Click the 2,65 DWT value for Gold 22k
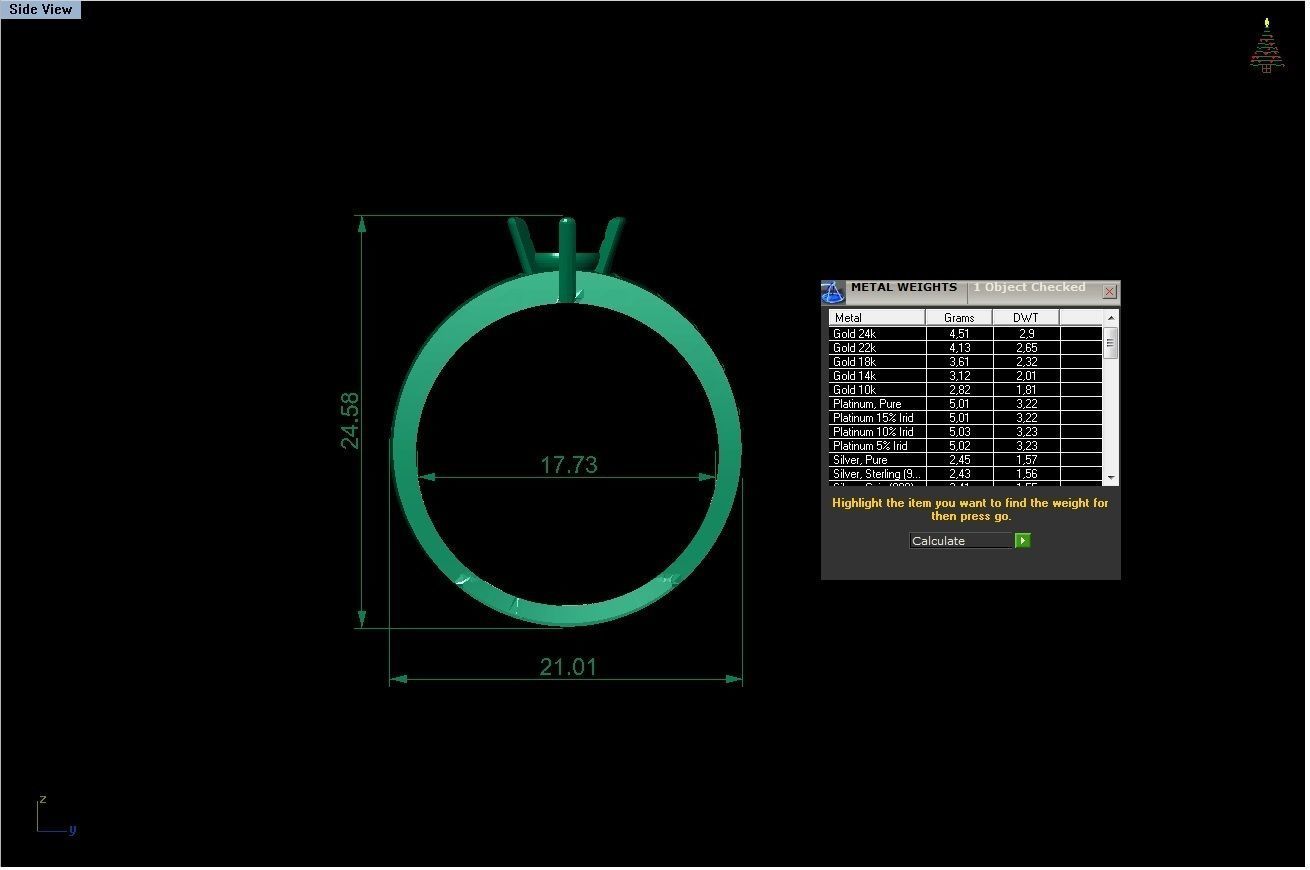 coord(1026,348)
